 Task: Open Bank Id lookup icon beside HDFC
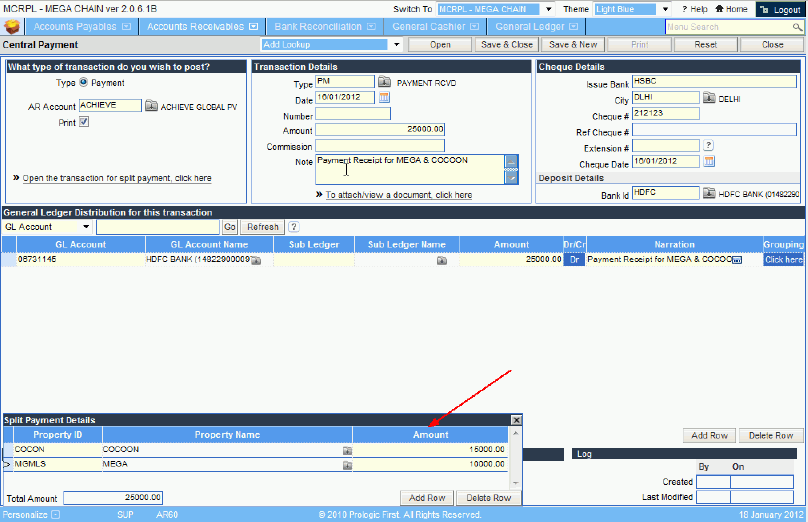pos(709,192)
